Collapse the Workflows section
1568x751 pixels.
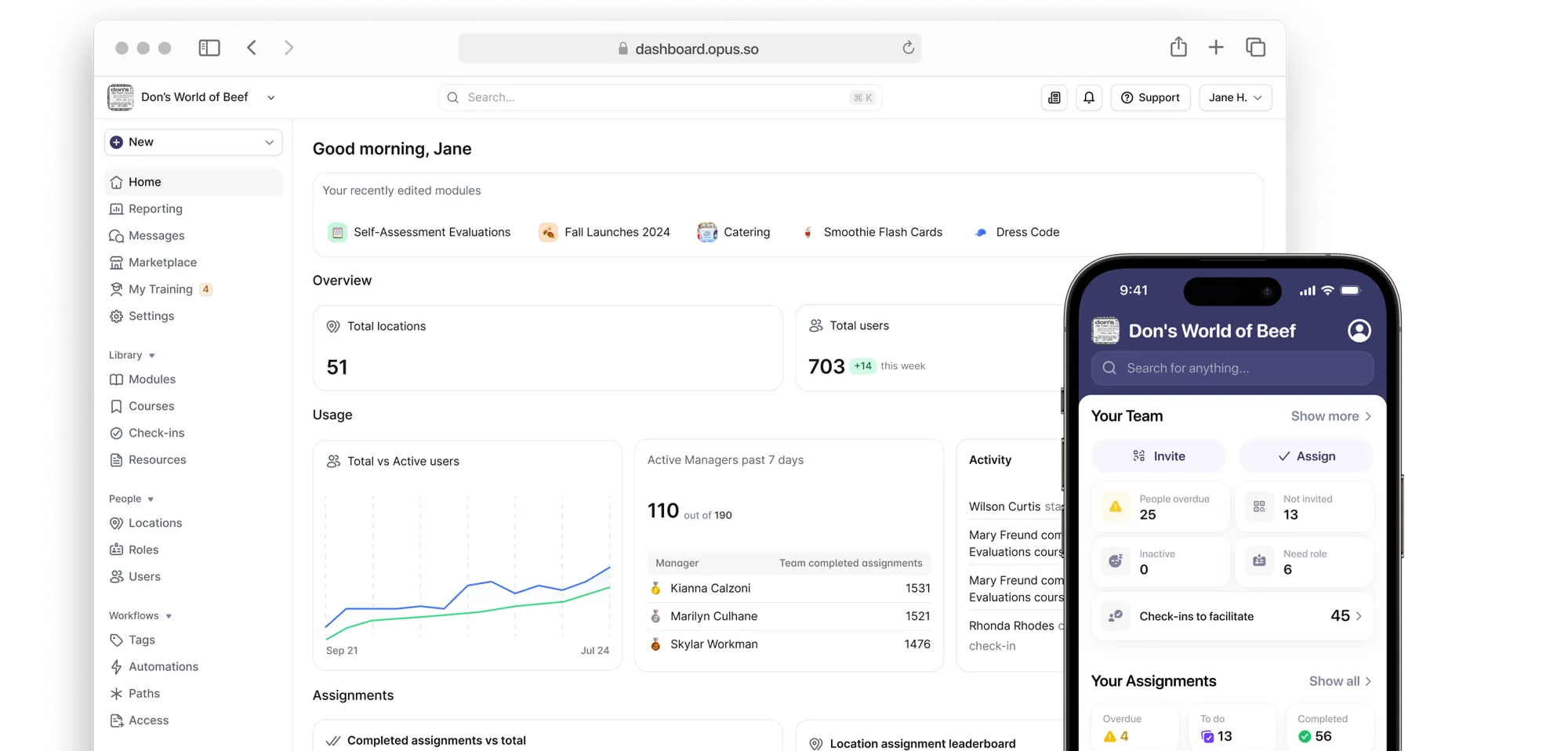140,615
